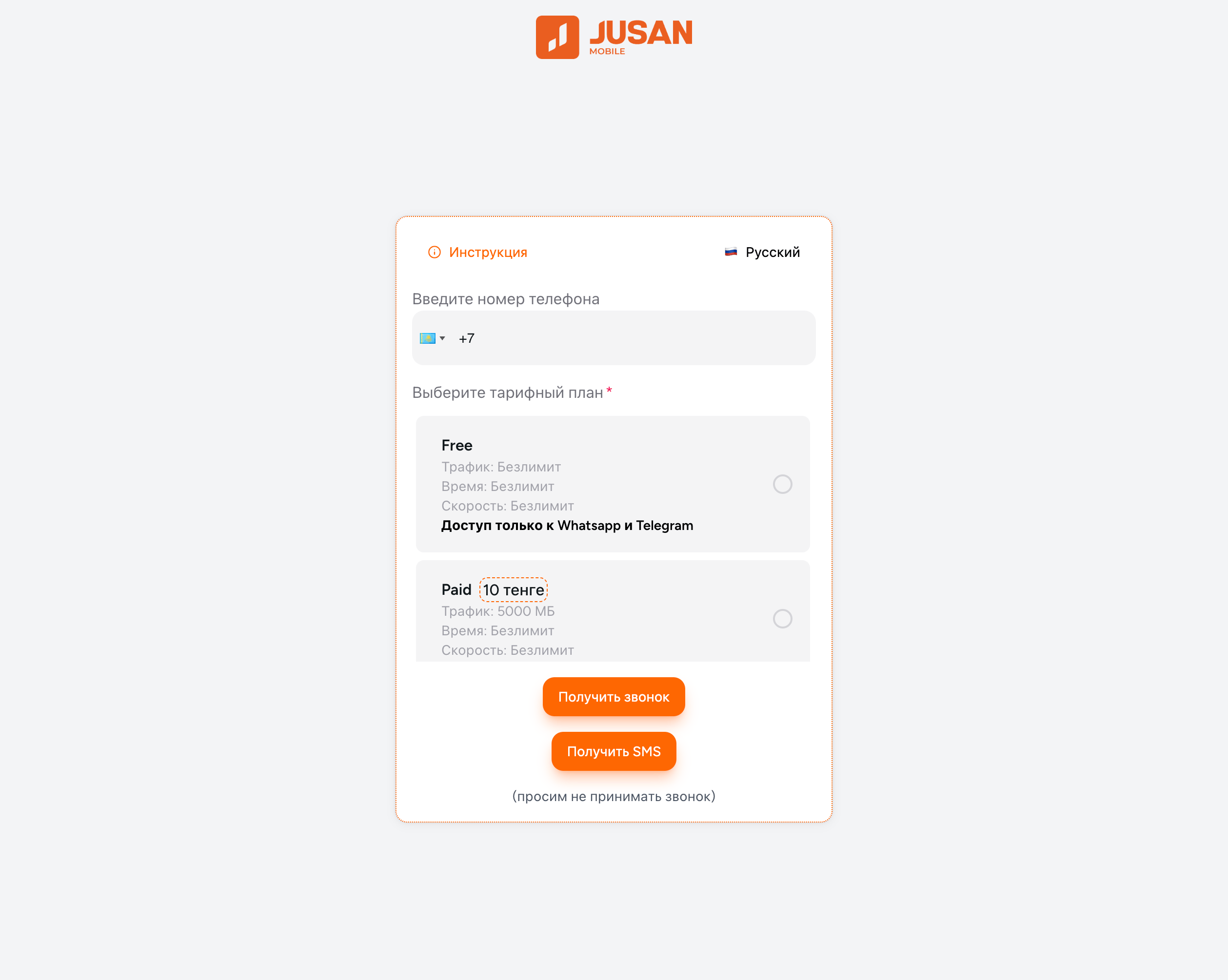Viewport: 1228px width, 980px height.
Task: Click the Paid plan title
Action: [456, 589]
